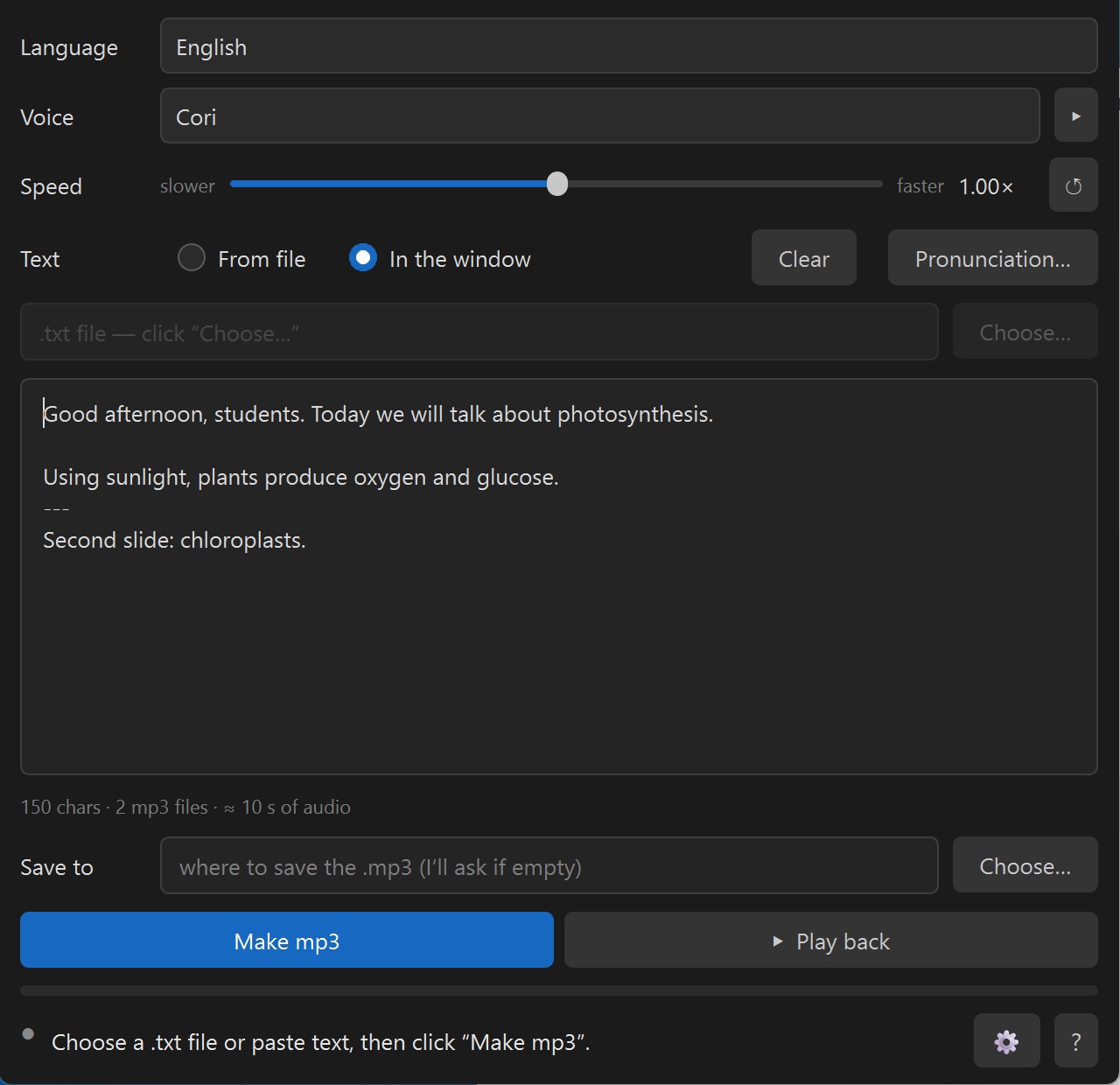The width and height of the screenshot is (1120, 1085).
Task: Click the status message "Choose a .txt file or paste text"
Action: pyautogui.click(x=320, y=1042)
